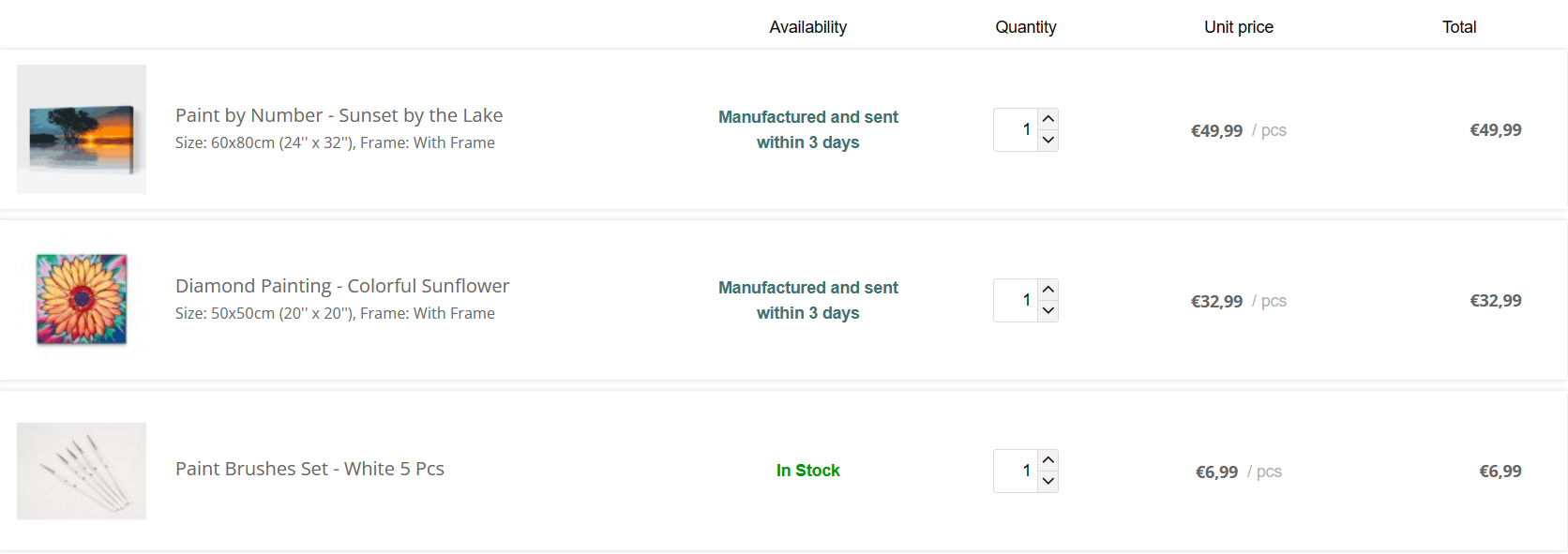
Task: Click quantity field for Colorful Sunflower
Action: tap(1016, 300)
